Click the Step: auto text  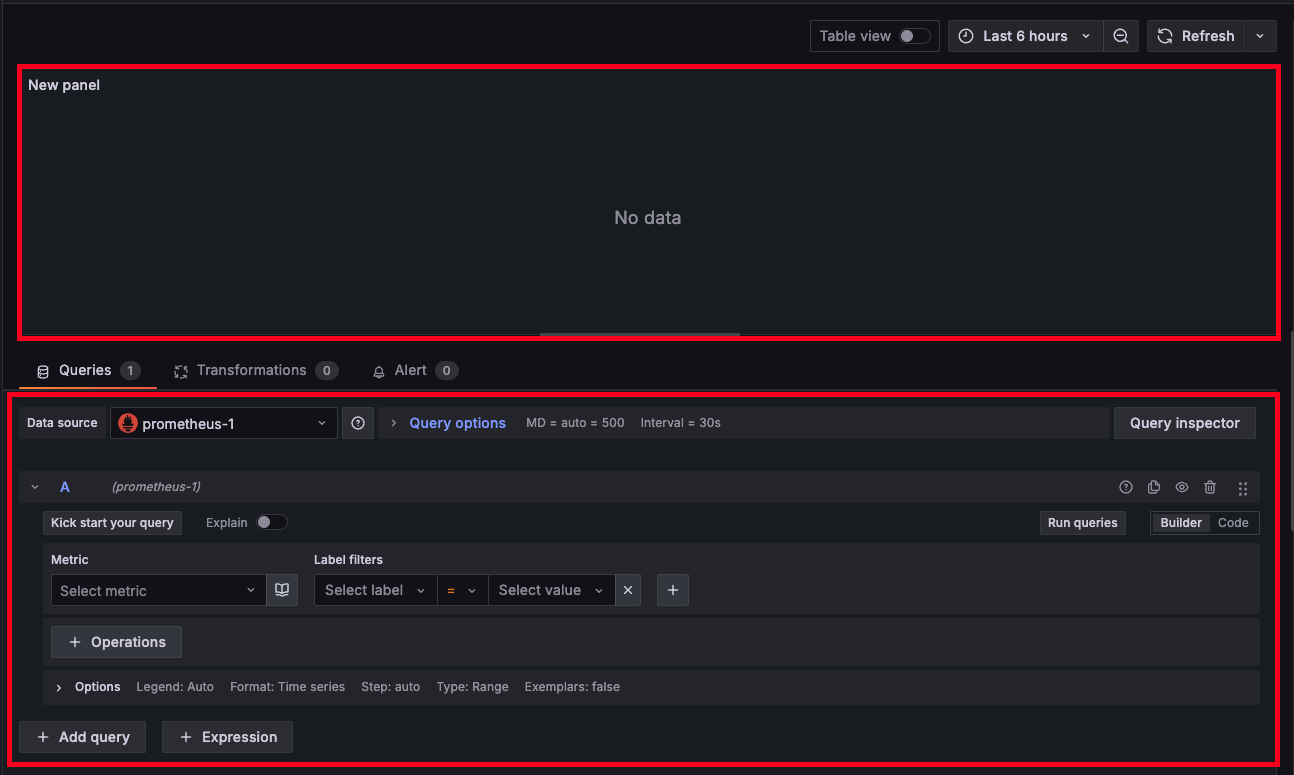point(390,687)
